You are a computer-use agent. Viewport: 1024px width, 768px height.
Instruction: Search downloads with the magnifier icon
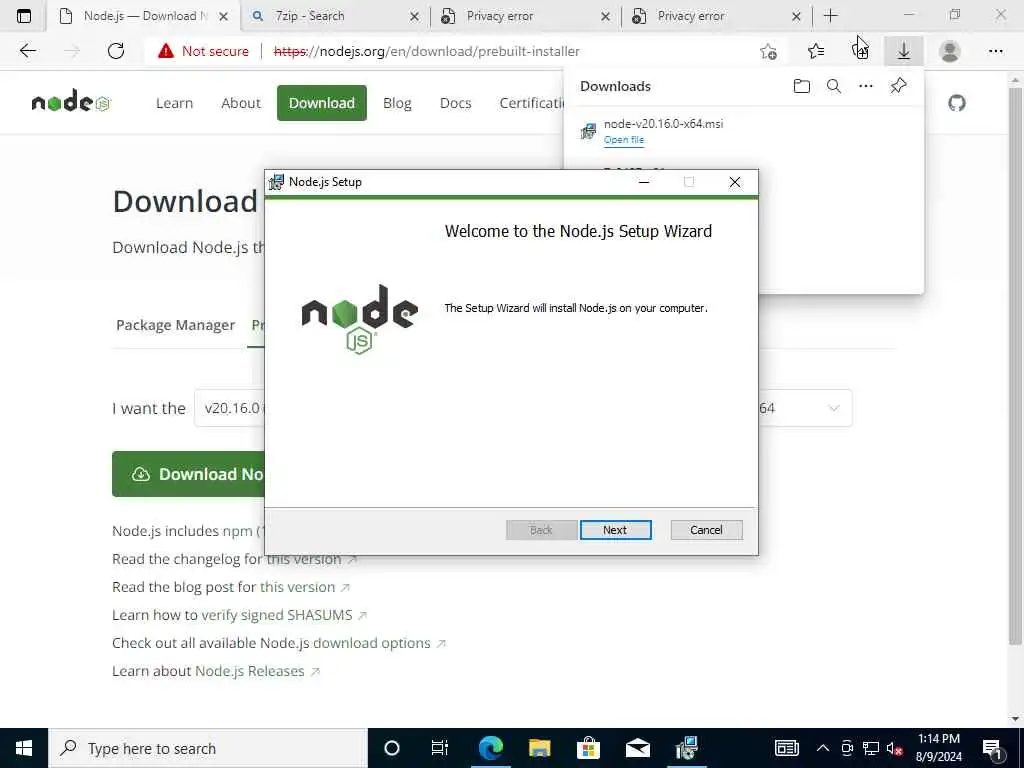tap(834, 86)
